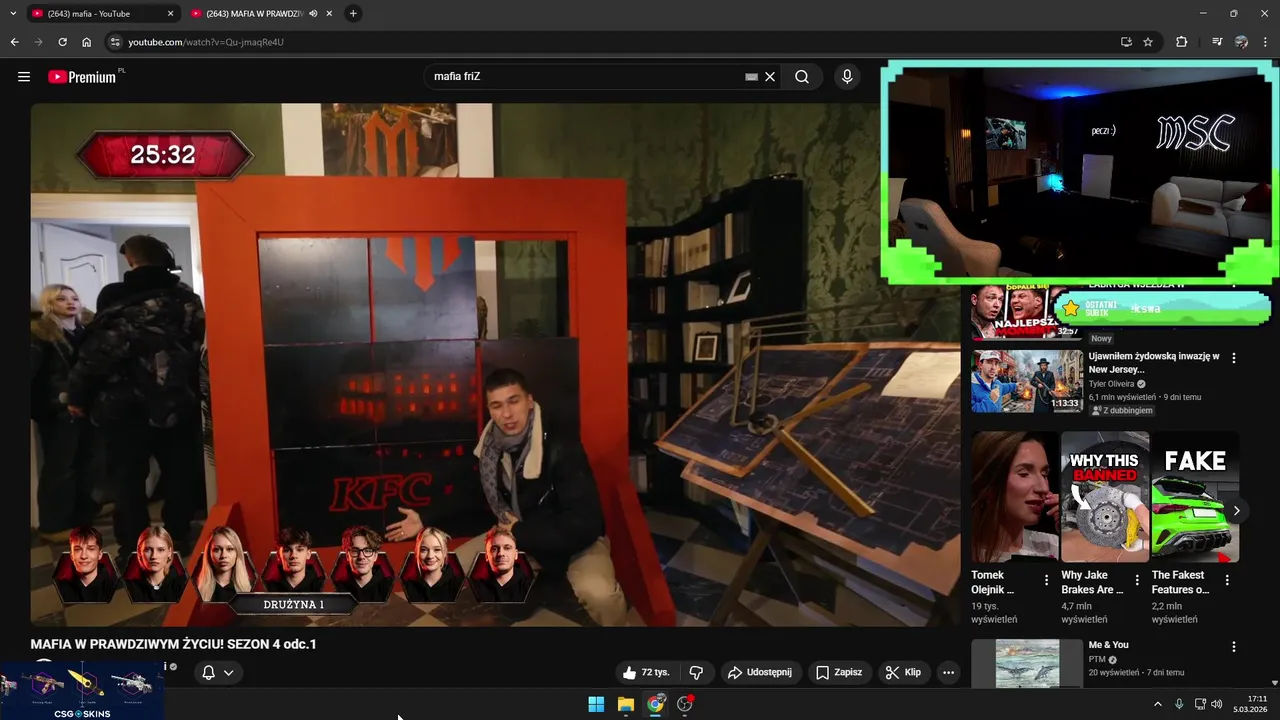Click the Zapisz save button
The image size is (1280, 720).
click(838, 672)
